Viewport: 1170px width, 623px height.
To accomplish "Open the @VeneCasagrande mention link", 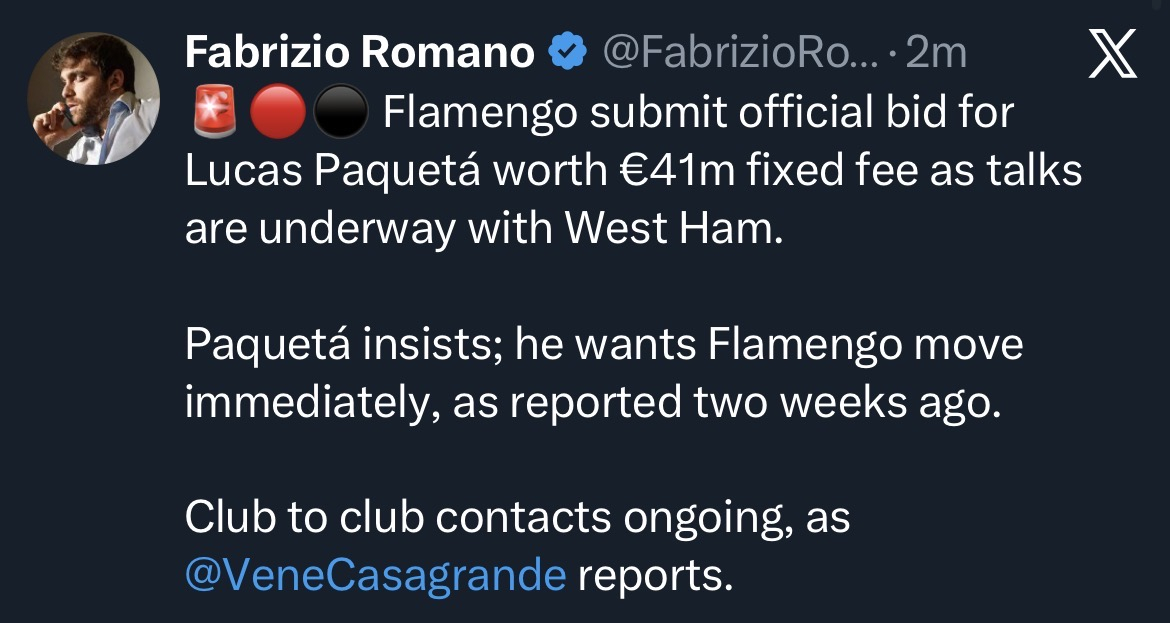I will tap(376, 575).
